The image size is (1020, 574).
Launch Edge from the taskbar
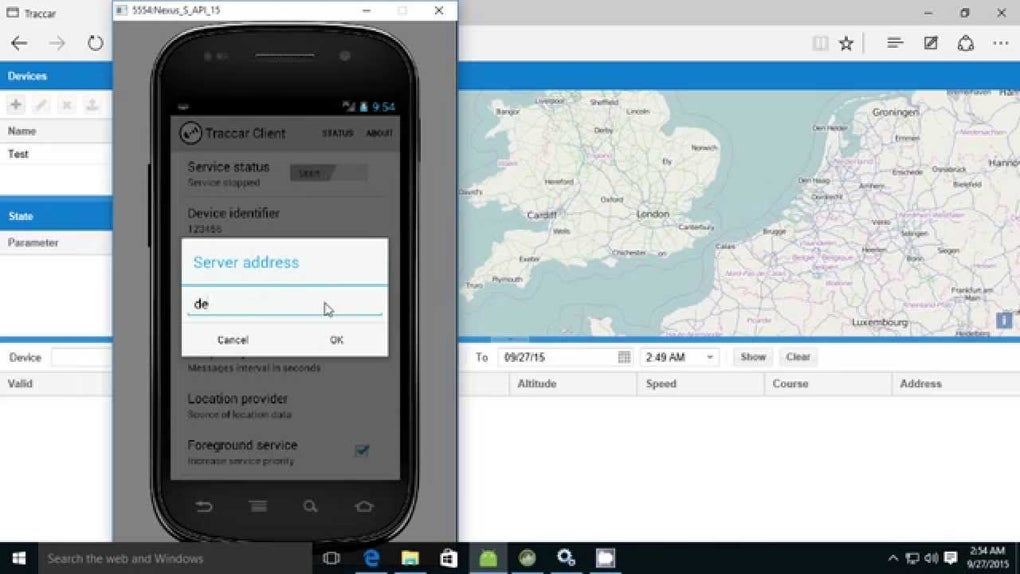coord(371,558)
